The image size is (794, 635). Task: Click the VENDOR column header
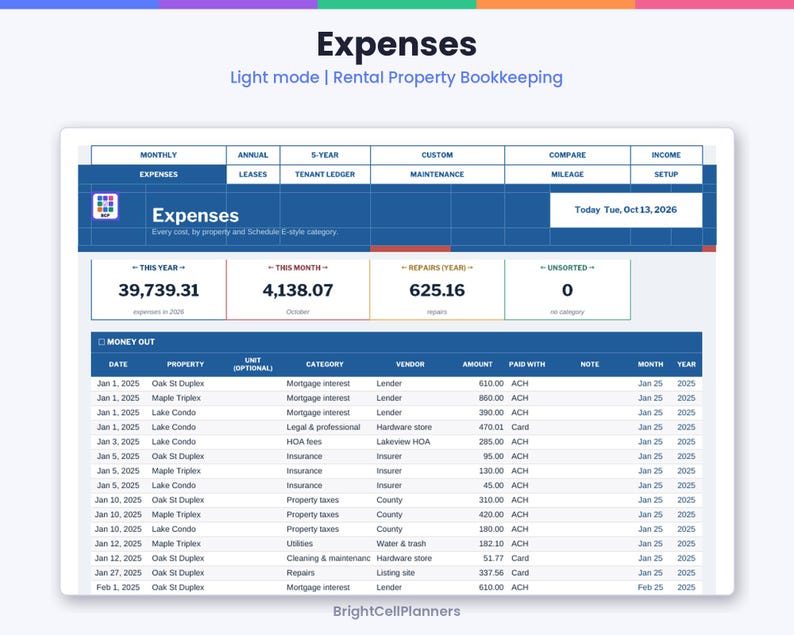[x=410, y=364]
